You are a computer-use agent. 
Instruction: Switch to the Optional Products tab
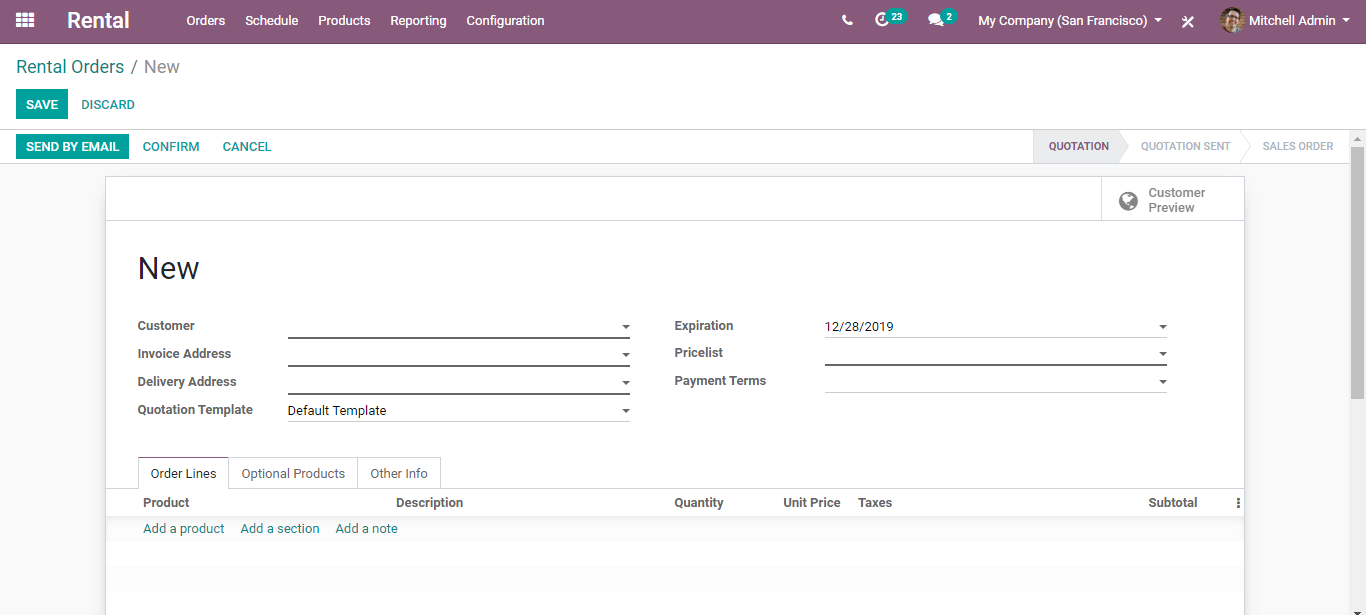293,473
